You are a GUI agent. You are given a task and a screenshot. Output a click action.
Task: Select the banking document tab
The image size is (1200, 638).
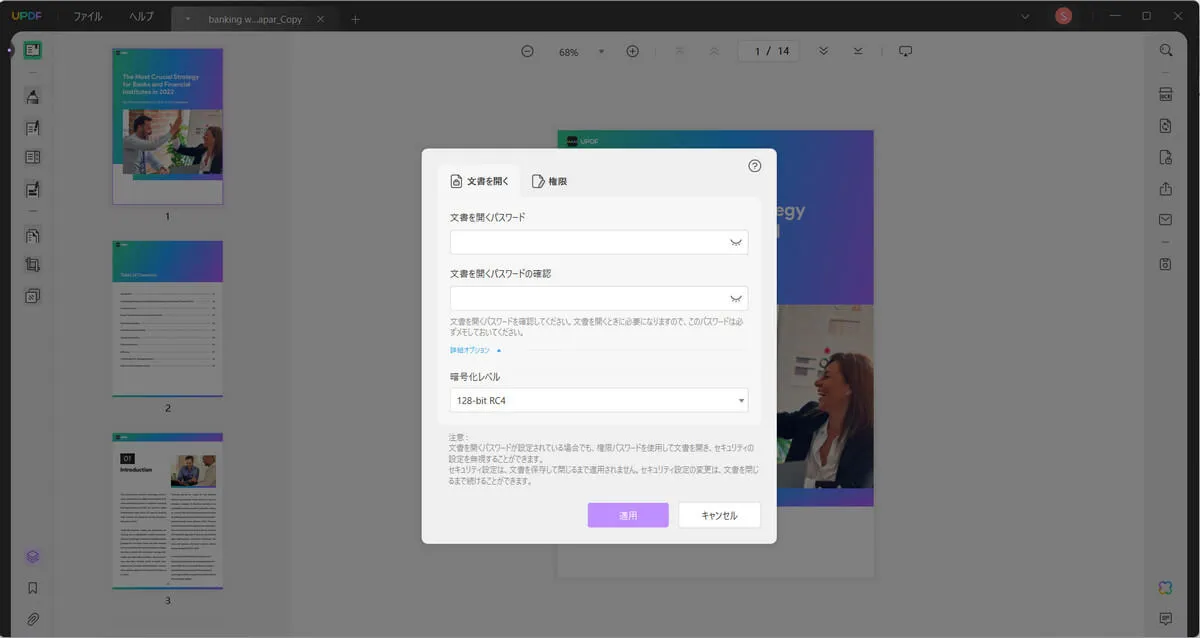257,19
